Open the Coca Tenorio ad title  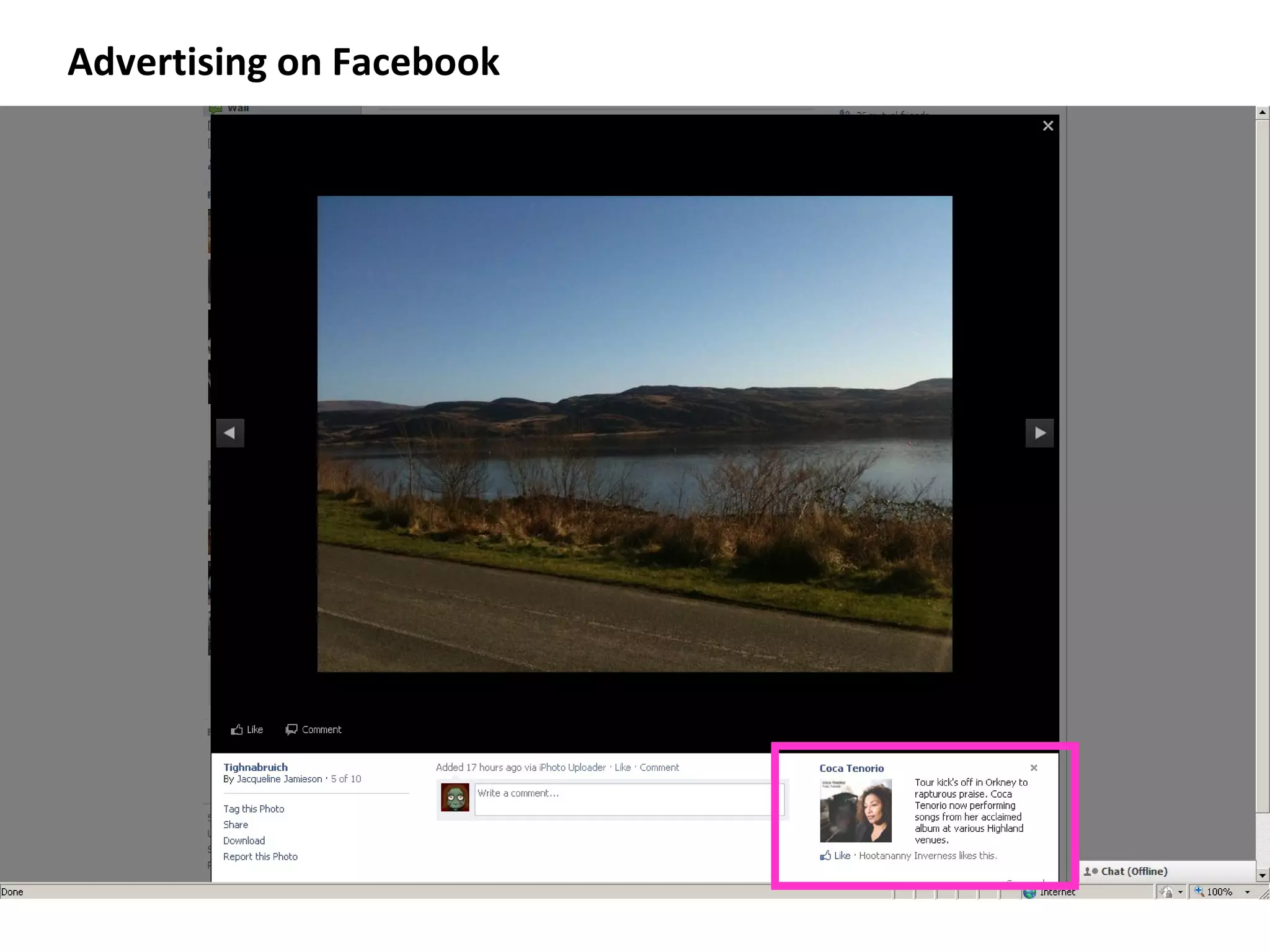(x=851, y=769)
